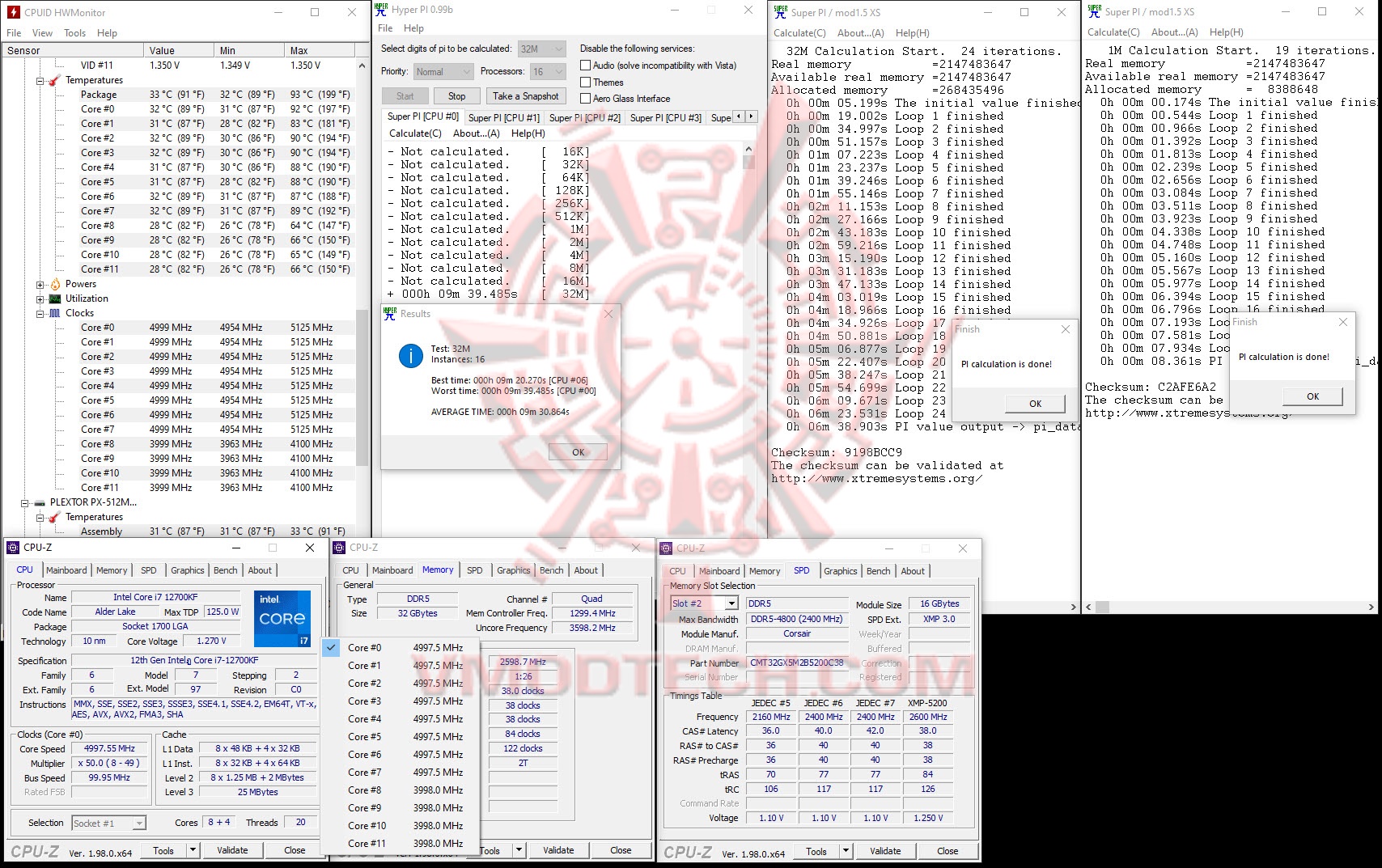Click the Utilization icon in HWMonitor

[54, 299]
